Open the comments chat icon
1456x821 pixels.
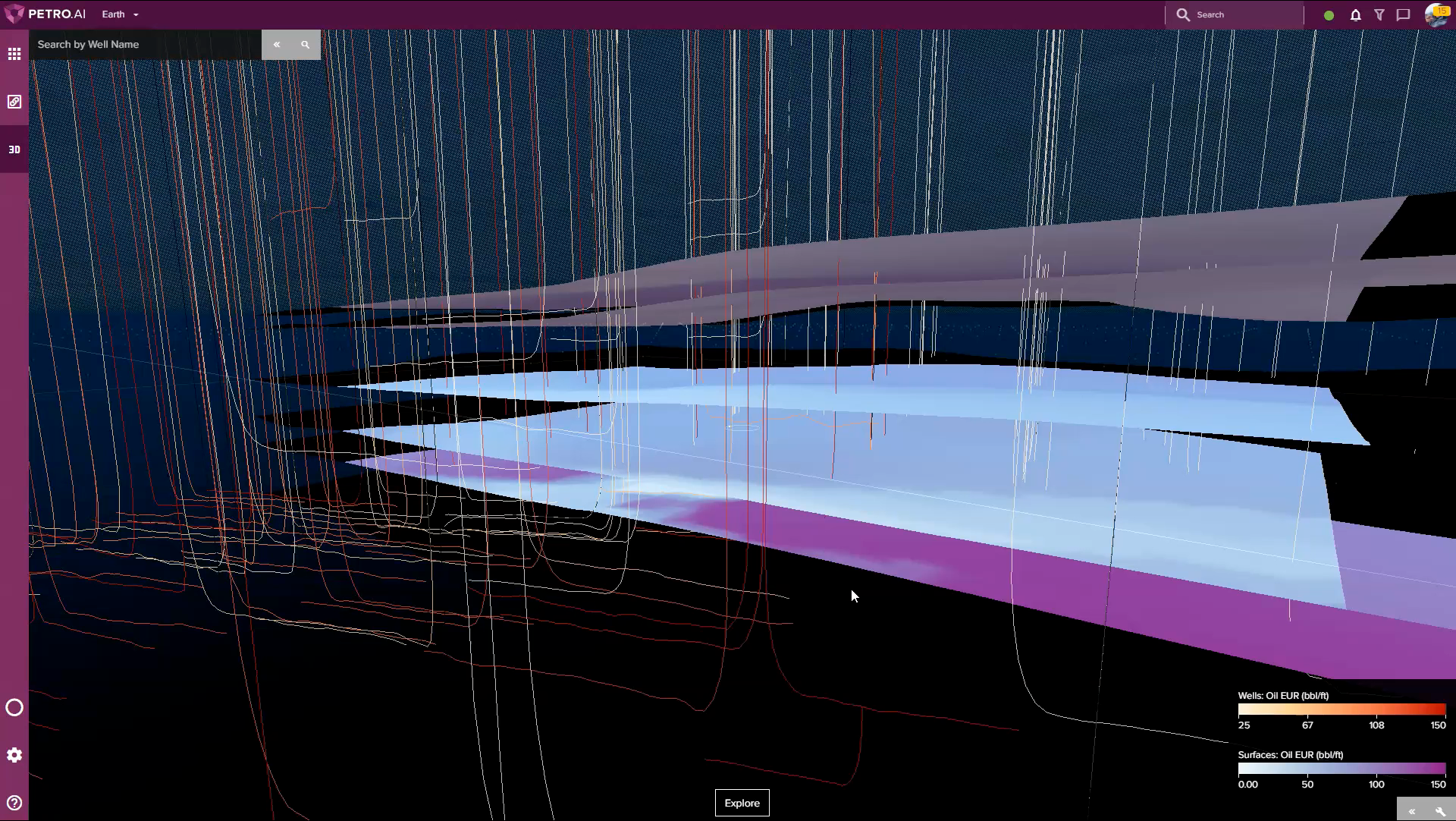pyautogui.click(x=1404, y=15)
